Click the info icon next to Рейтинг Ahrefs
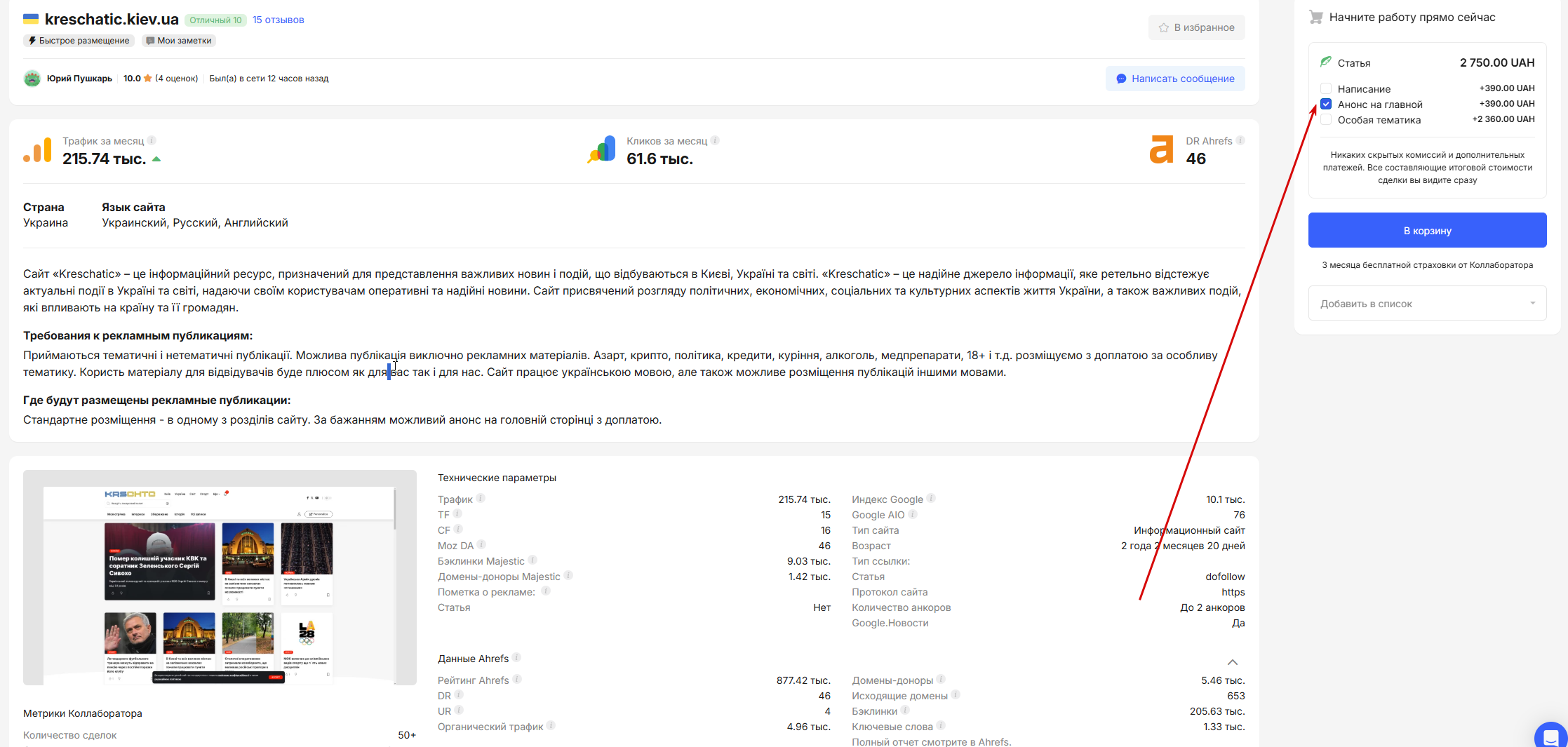The image size is (1568, 747). (517, 680)
